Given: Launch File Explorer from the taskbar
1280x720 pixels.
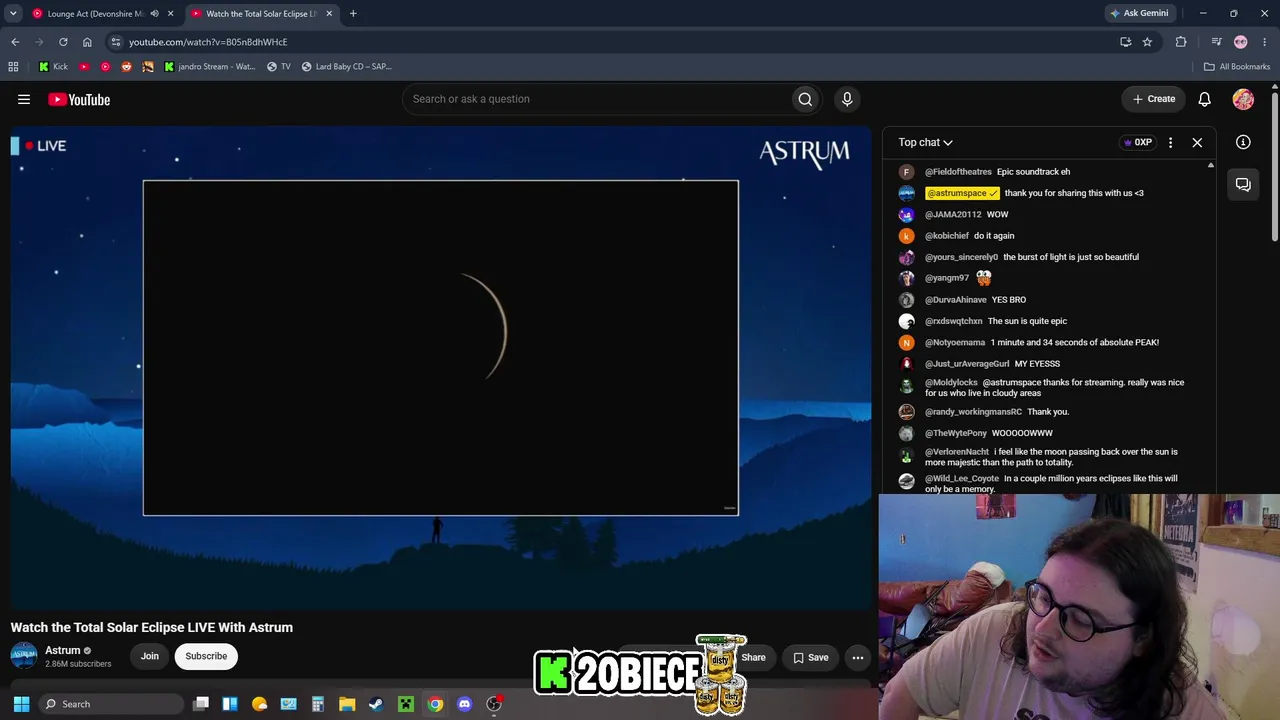Looking at the screenshot, I should (x=347, y=704).
